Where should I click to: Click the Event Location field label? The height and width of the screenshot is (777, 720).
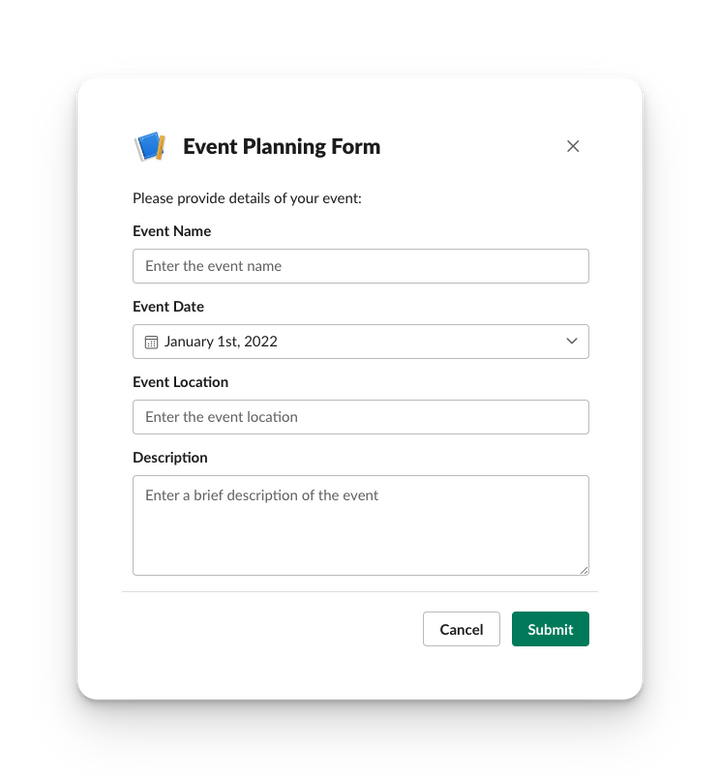180,382
